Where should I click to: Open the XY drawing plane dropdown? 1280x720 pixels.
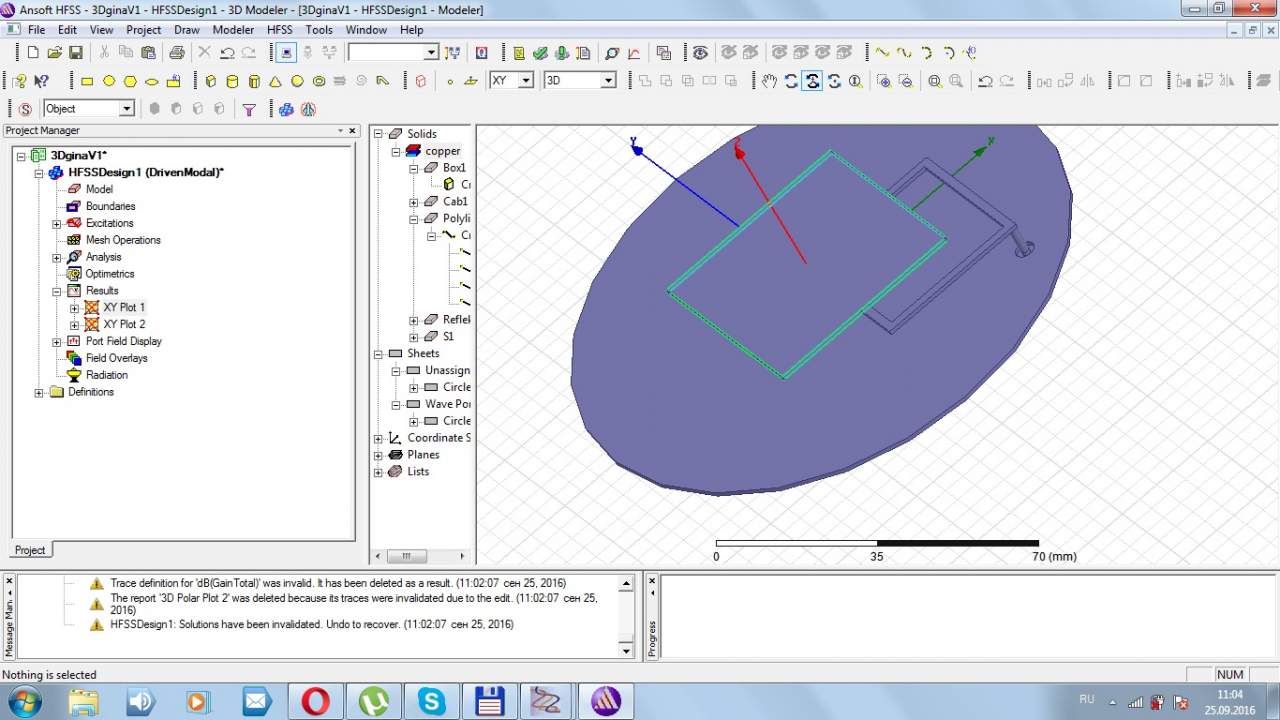pyautogui.click(x=525, y=81)
